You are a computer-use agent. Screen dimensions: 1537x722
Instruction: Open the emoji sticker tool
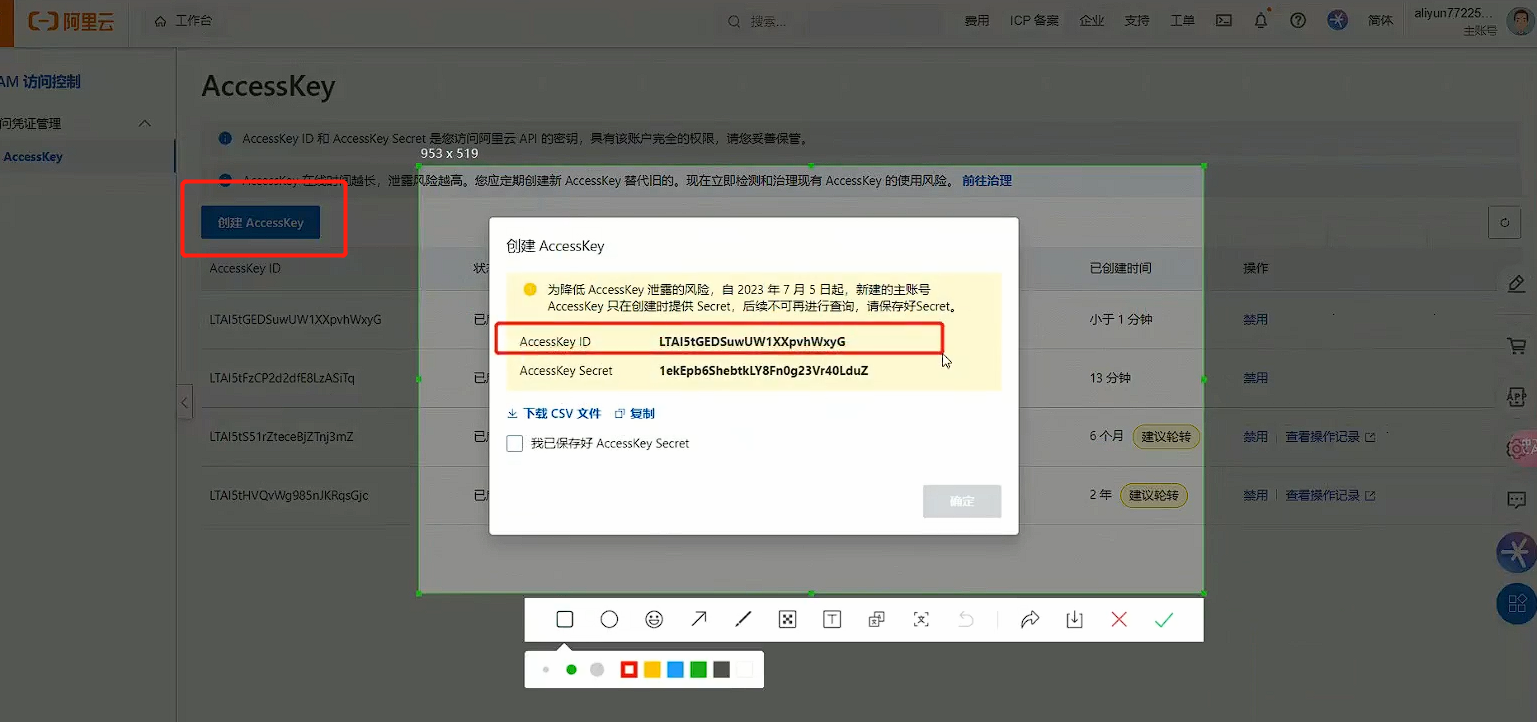pyautogui.click(x=654, y=620)
